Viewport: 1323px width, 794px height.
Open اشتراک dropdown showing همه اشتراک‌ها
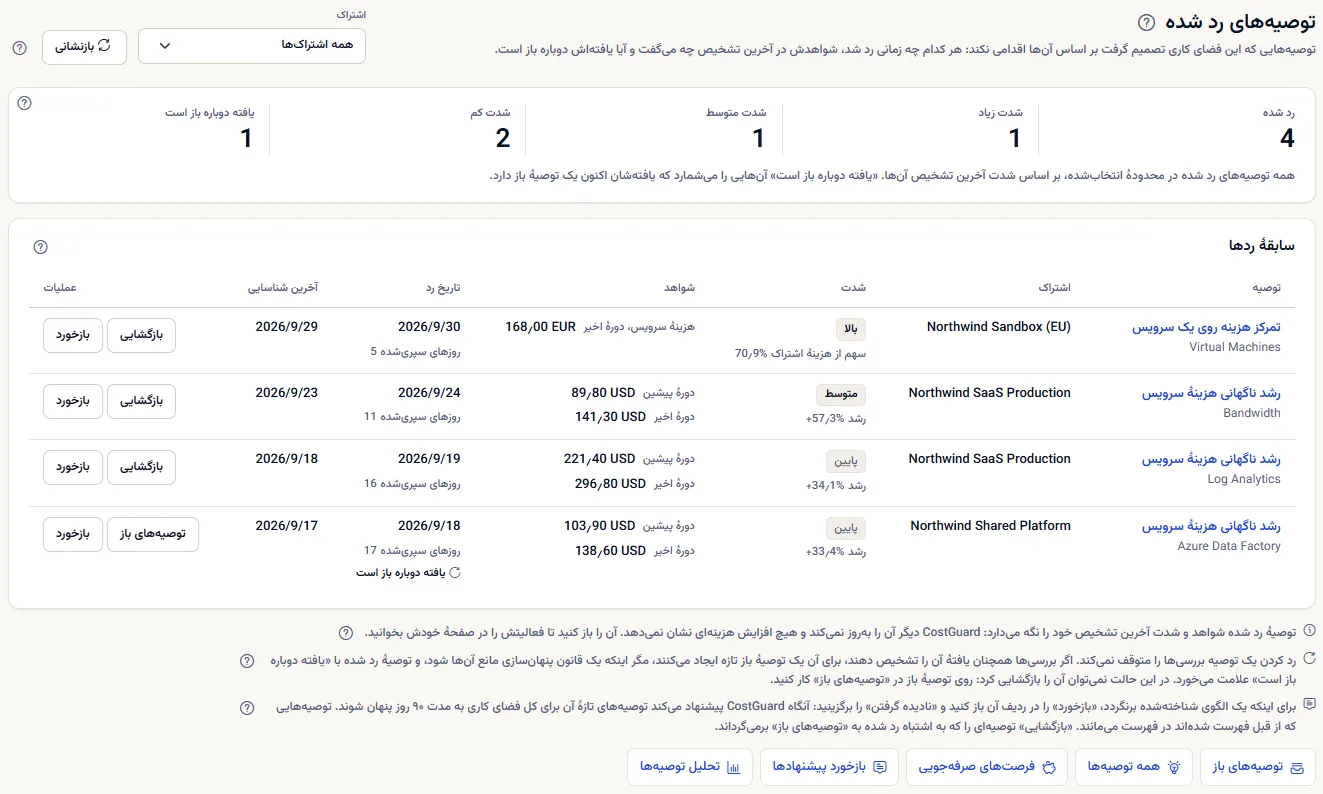tap(252, 46)
